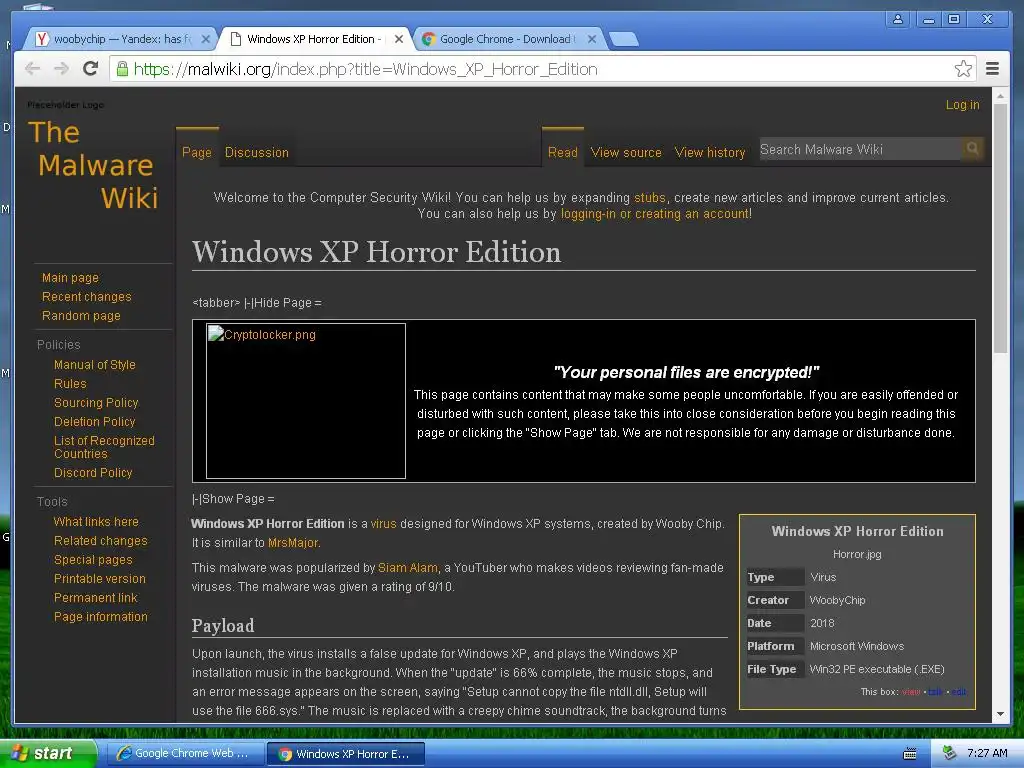Viewport: 1024px width, 768px height.
Task: Go forward with the browser forward arrow
Action: pyautogui.click(x=61, y=69)
